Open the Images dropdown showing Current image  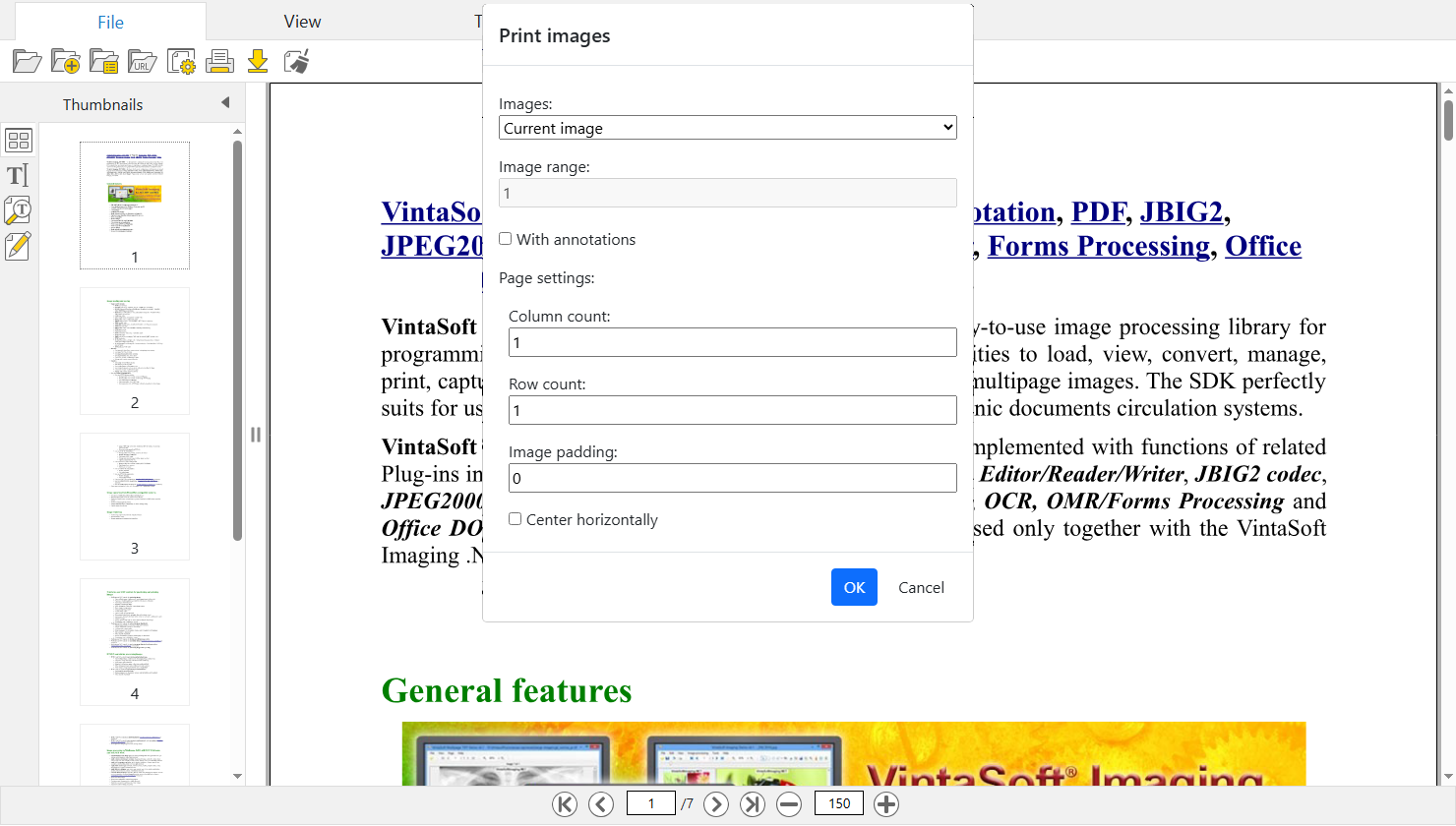(727, 128)
